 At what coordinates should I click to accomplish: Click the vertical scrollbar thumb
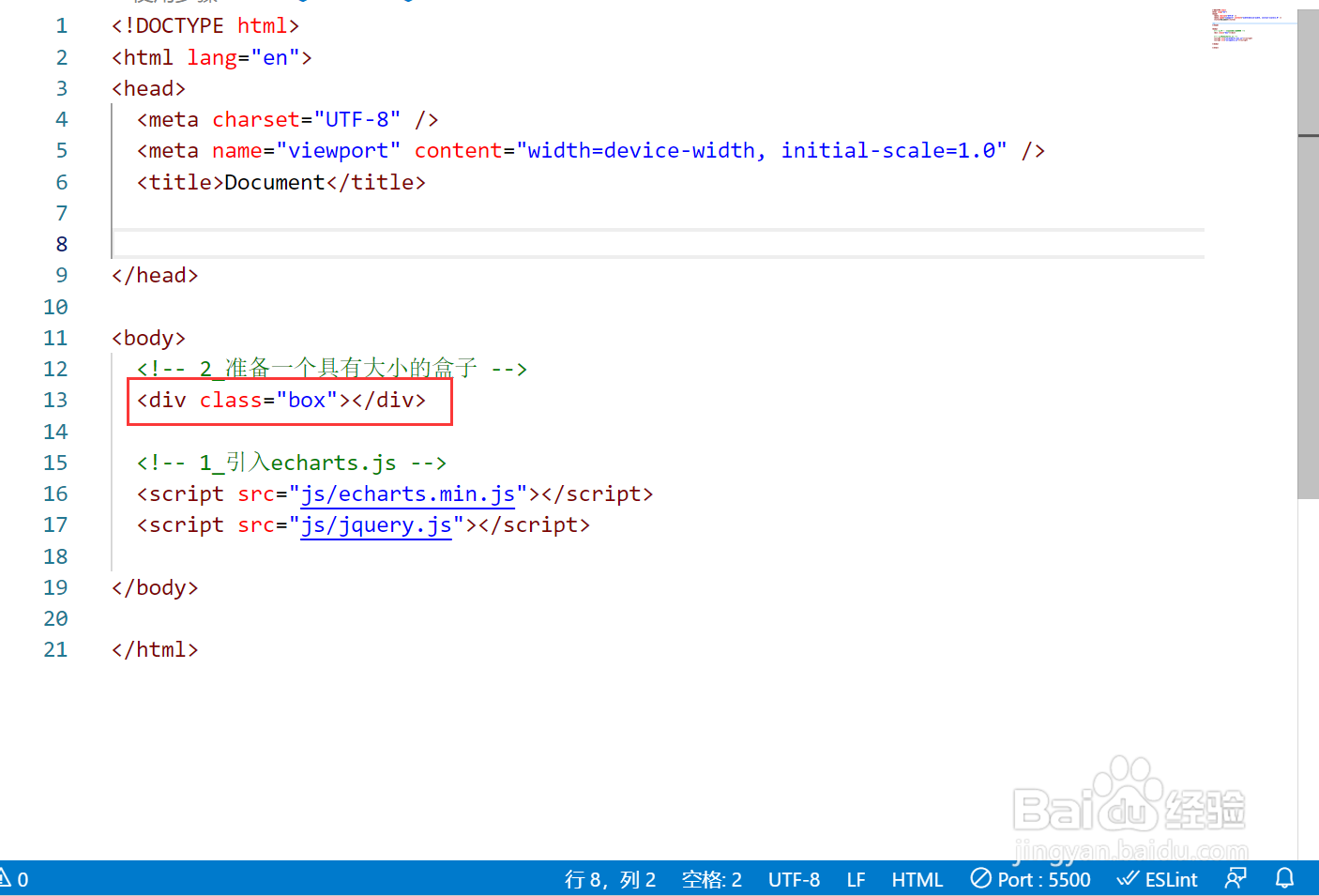pos(1308,253)
